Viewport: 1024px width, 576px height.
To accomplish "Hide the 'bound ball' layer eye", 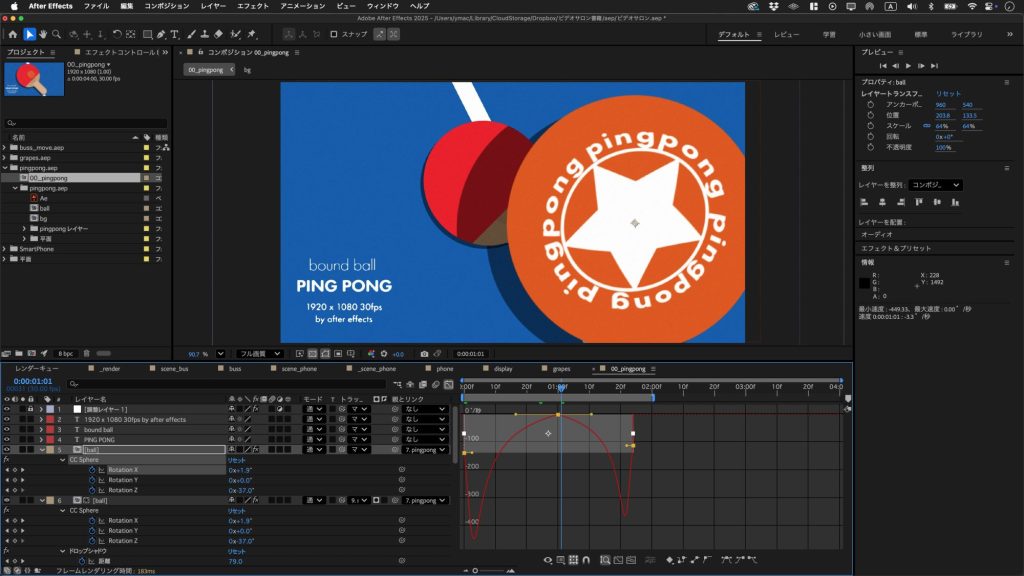I will pos(6,430).
